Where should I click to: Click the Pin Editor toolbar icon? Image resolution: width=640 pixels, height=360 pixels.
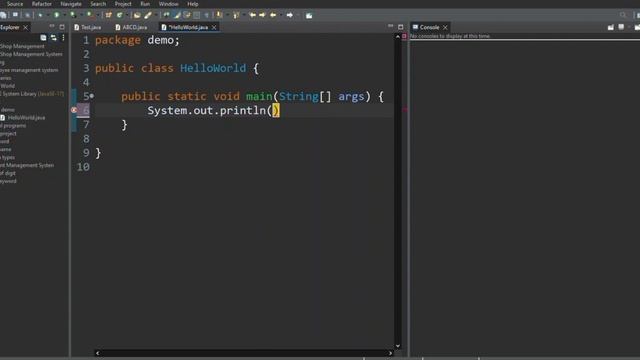coord(309,16)
